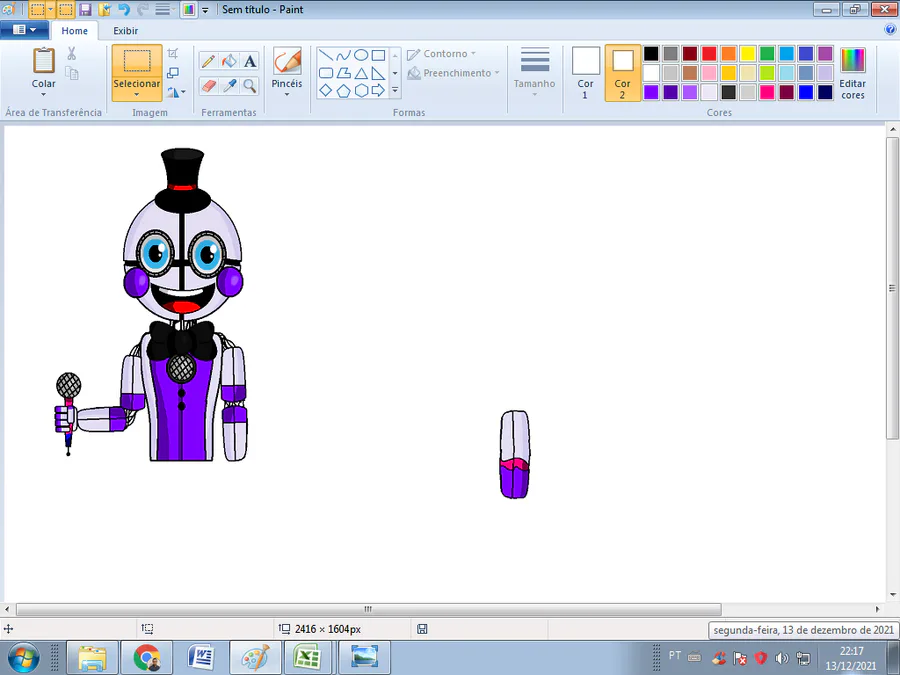Open Chrome from the taskbar

[x=148, y=658]
